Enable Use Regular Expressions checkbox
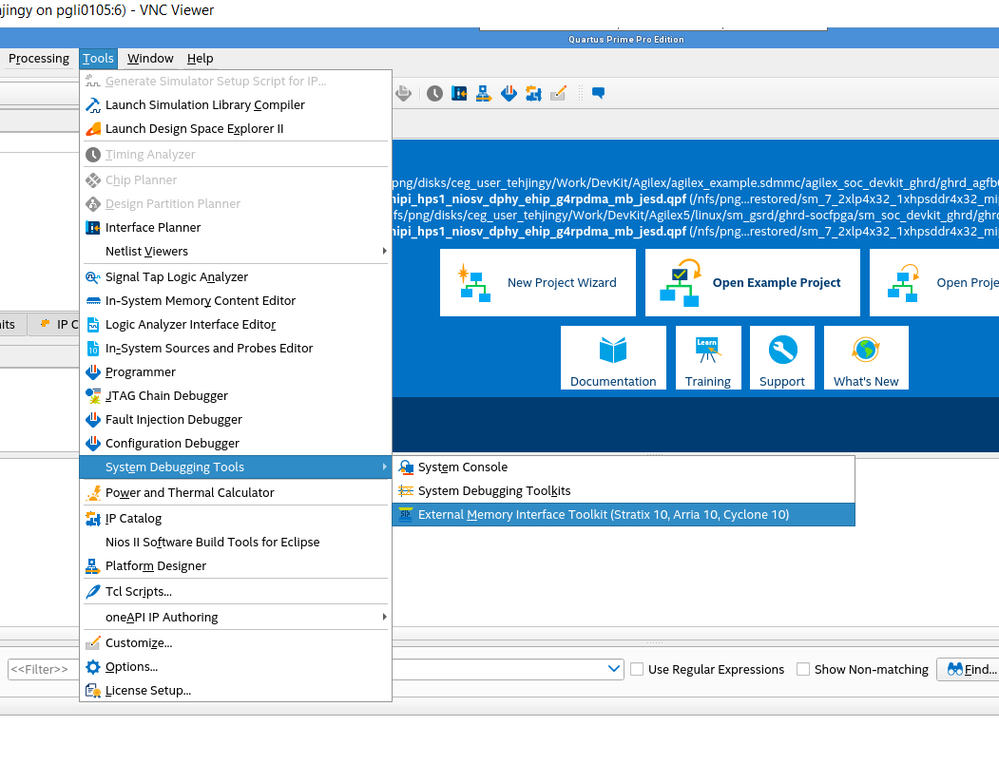 [637, 669]
